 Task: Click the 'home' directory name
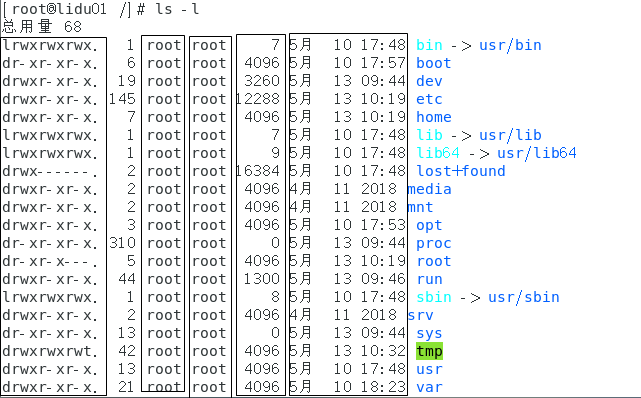434,117
